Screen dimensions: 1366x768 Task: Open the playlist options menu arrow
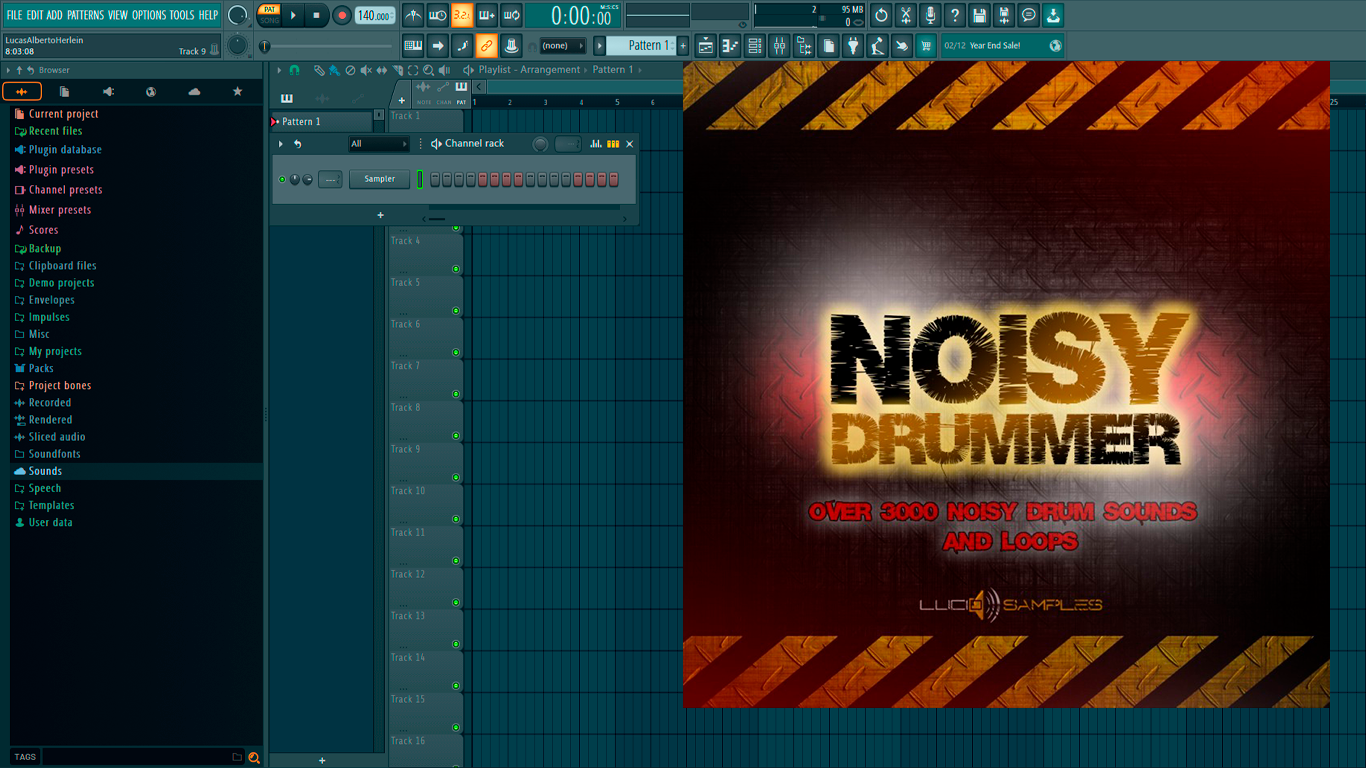click(280, 70)
